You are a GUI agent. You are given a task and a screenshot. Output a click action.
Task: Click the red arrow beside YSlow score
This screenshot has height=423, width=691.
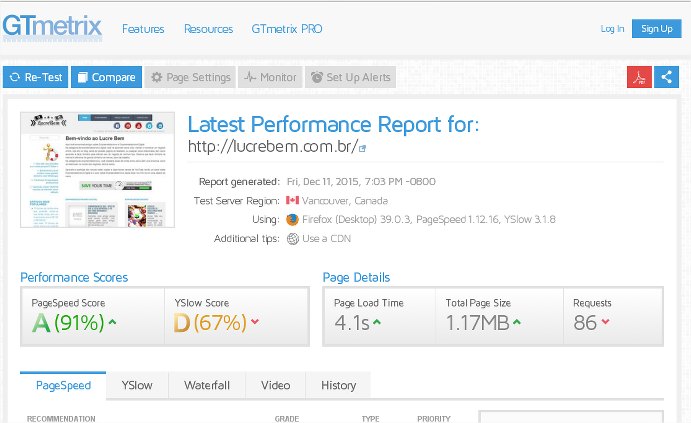tap(255, 322)
